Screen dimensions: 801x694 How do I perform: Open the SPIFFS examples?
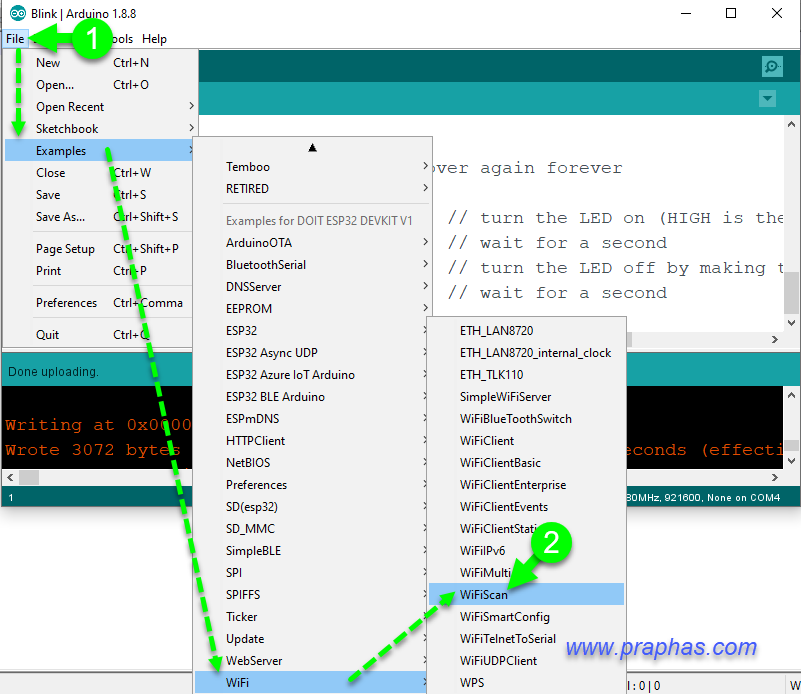point(311,594)
